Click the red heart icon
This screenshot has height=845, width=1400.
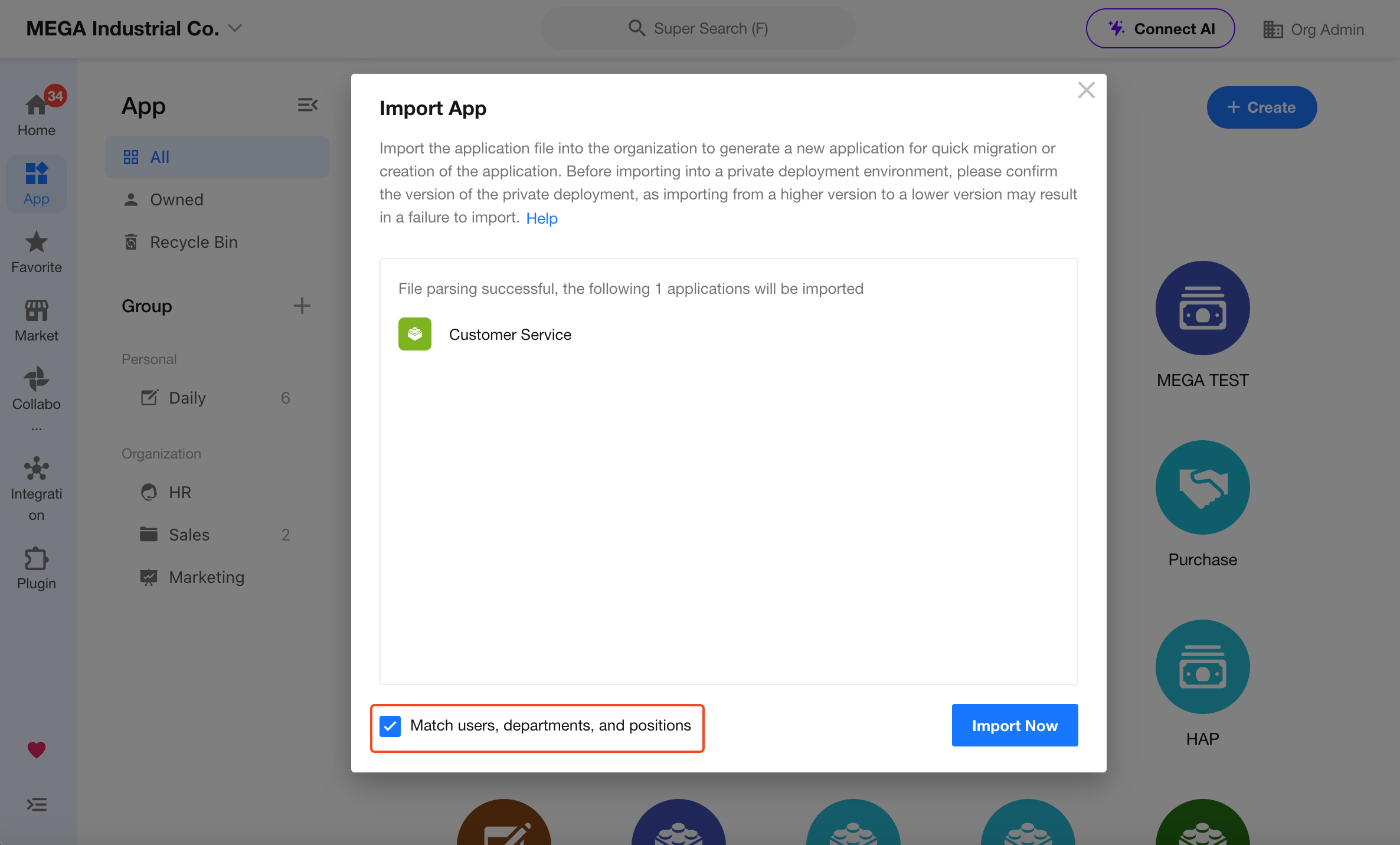[37, 749]
